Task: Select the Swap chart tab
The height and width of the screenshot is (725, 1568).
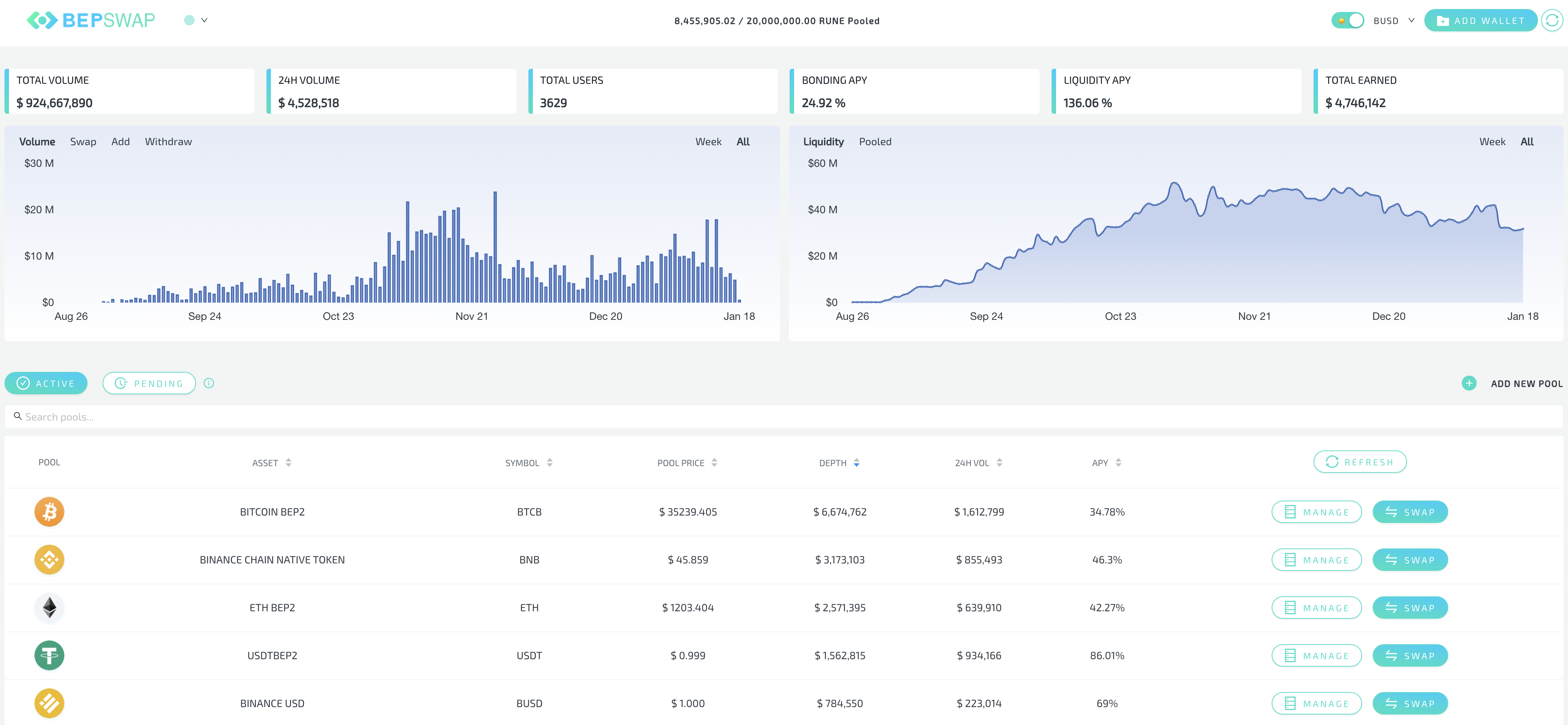Action: 83,141
